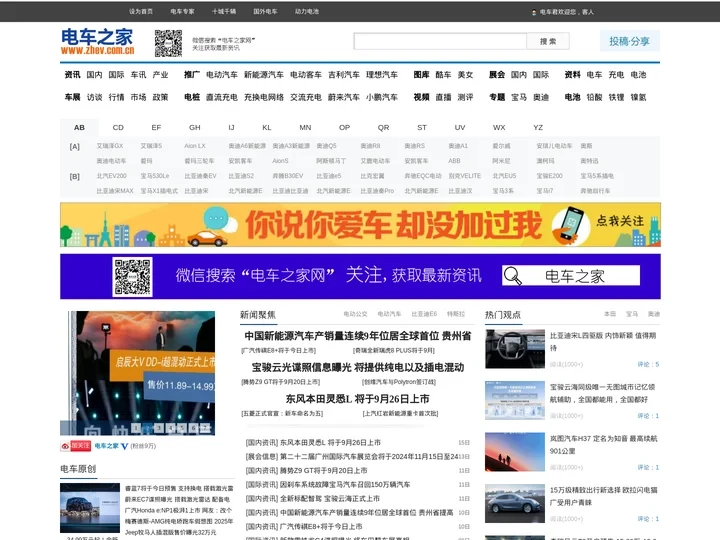The height and width of the screenshot is (540, 720).
Task: Click 直播 under video section
Action: tap(443, 97)
